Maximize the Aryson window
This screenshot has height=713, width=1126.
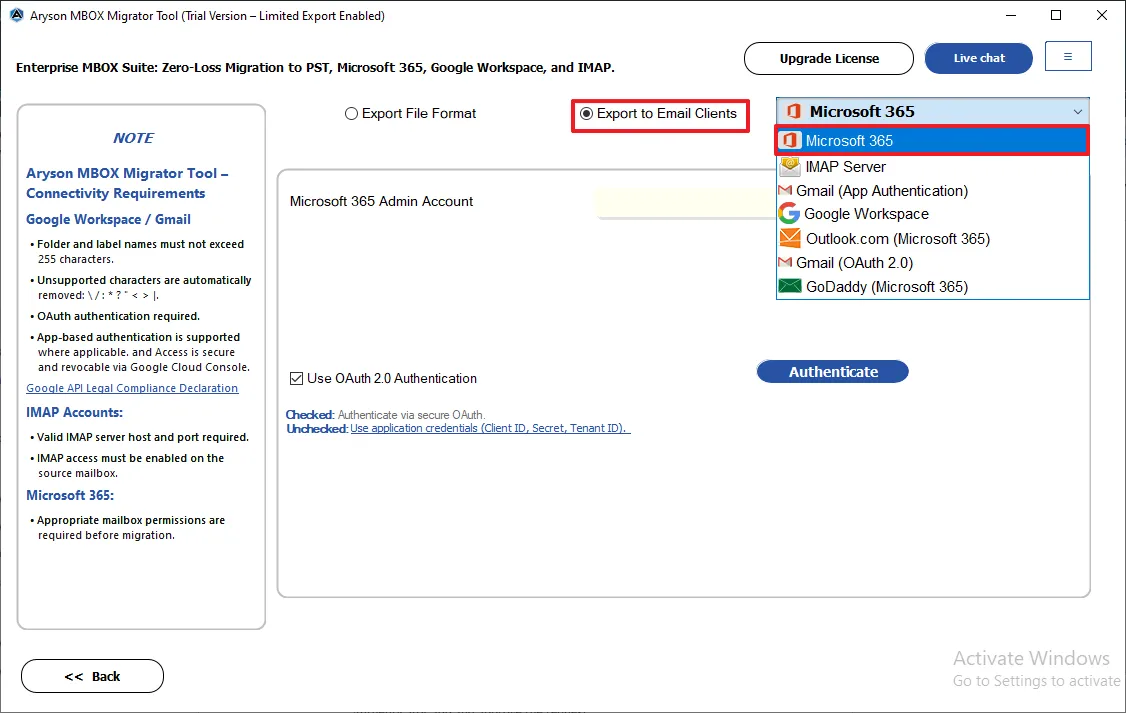1056,15
